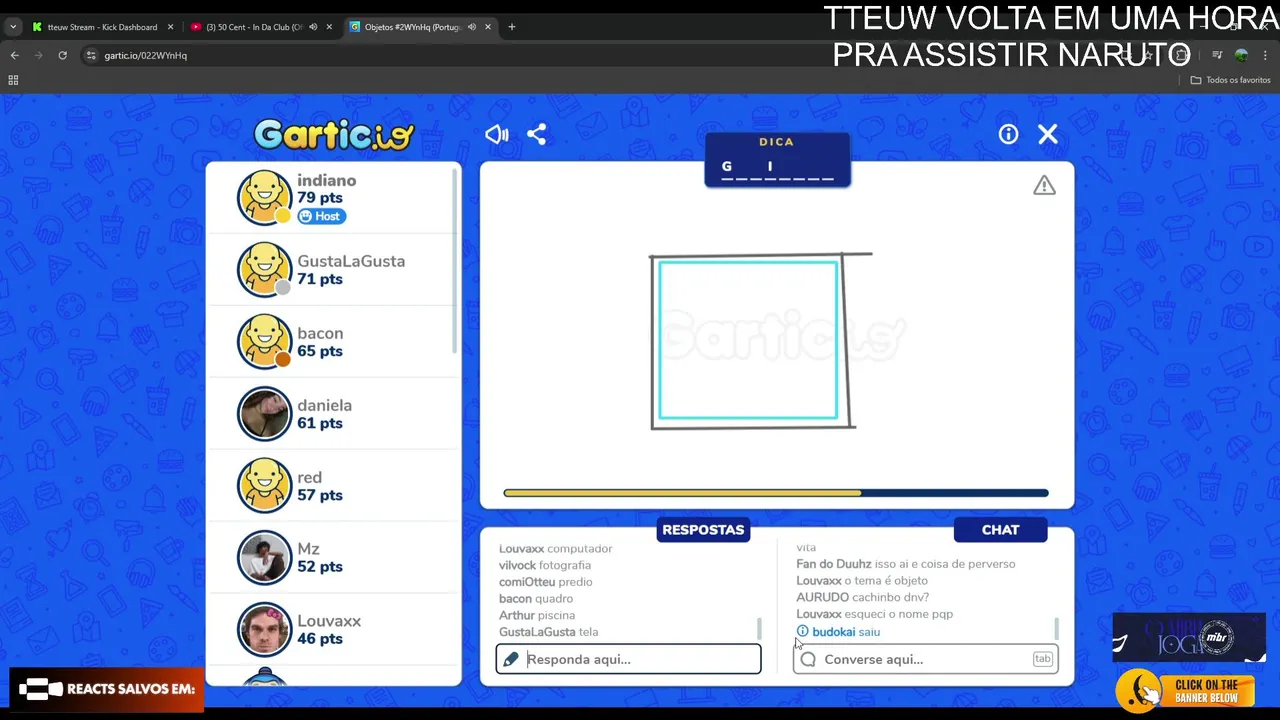Click daniela's profile picture

[264, 414]
